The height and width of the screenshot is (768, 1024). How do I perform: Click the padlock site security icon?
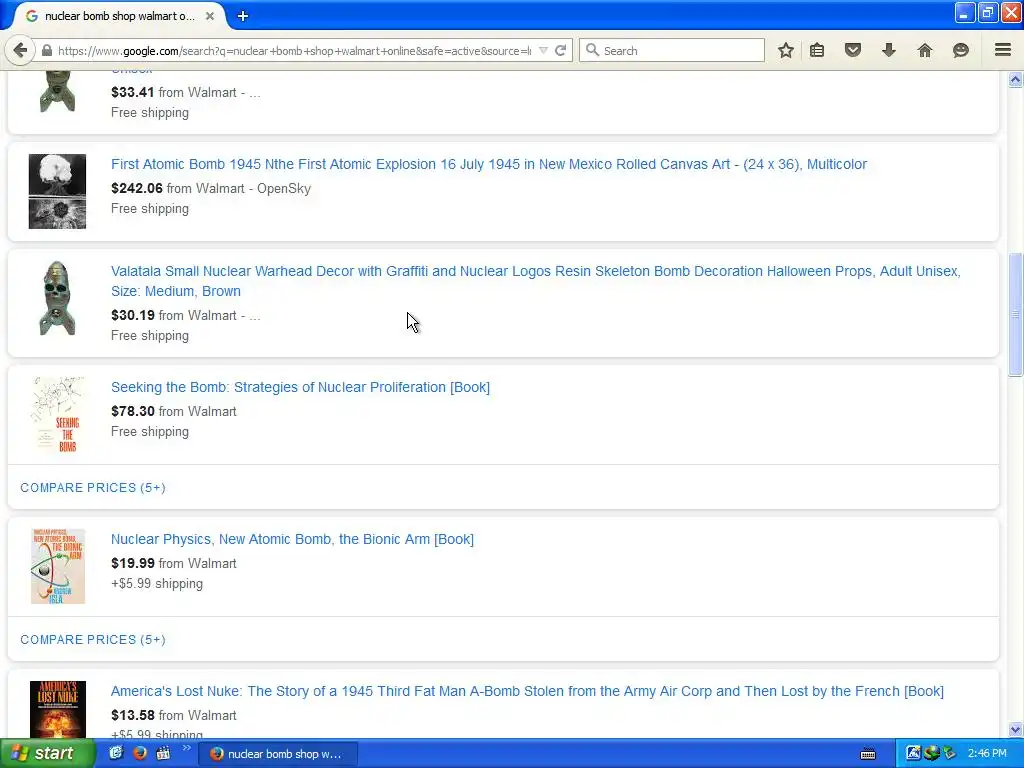click(46, 50)
